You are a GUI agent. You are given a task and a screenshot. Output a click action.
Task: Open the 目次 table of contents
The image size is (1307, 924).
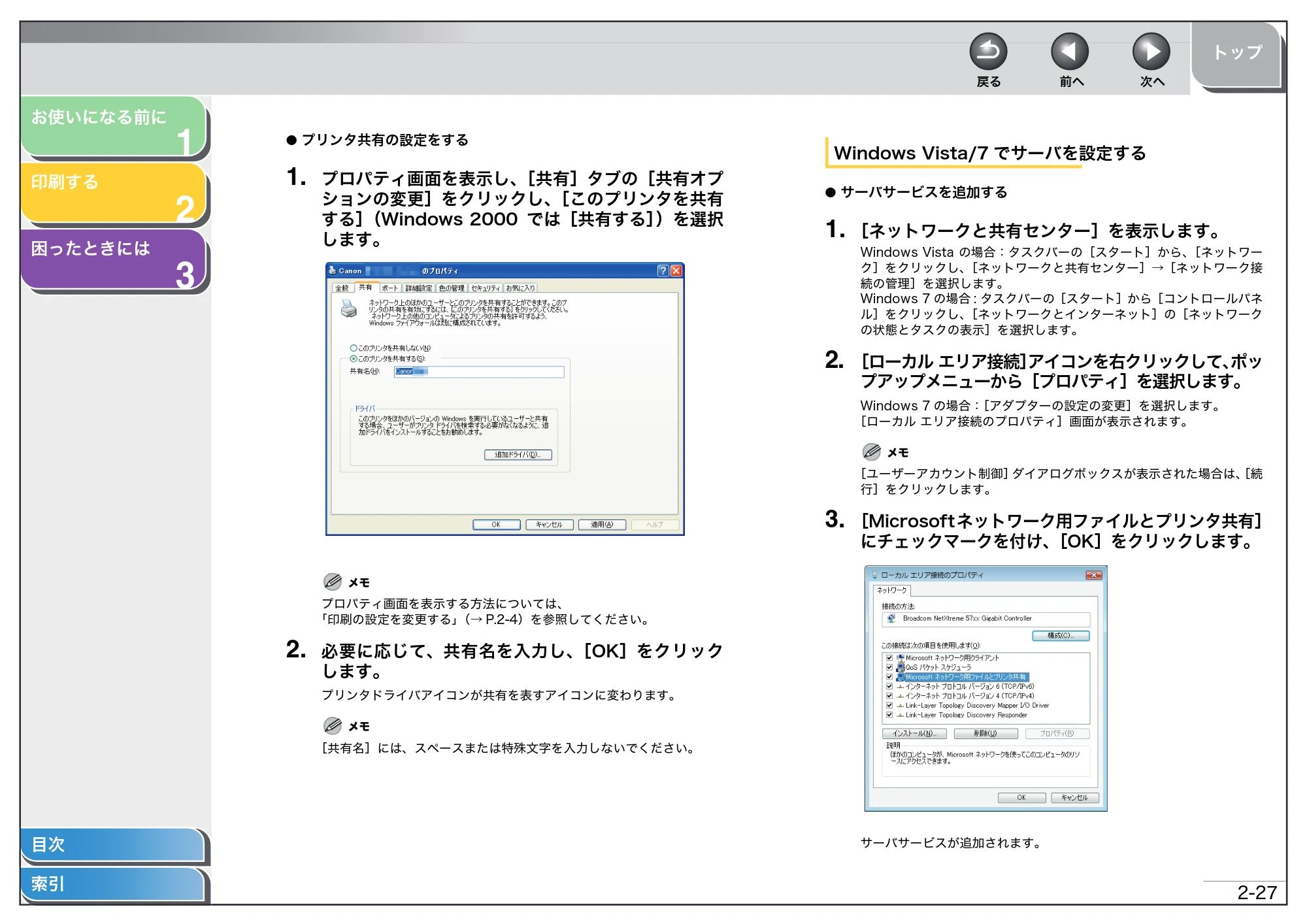pos(112,844)
